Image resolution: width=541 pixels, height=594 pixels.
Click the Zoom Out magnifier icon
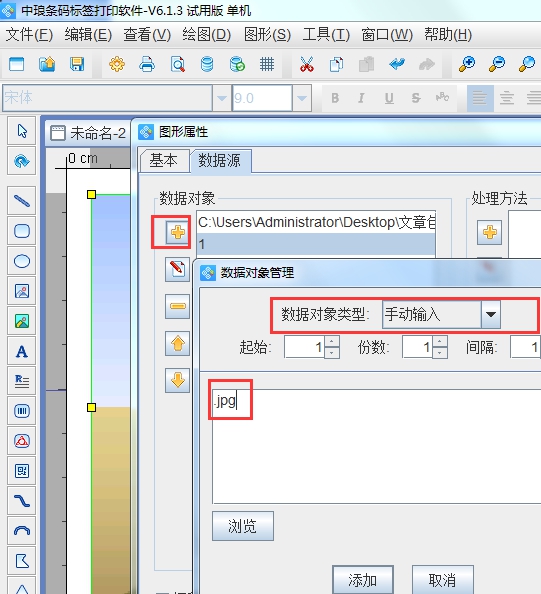point(497,64)
